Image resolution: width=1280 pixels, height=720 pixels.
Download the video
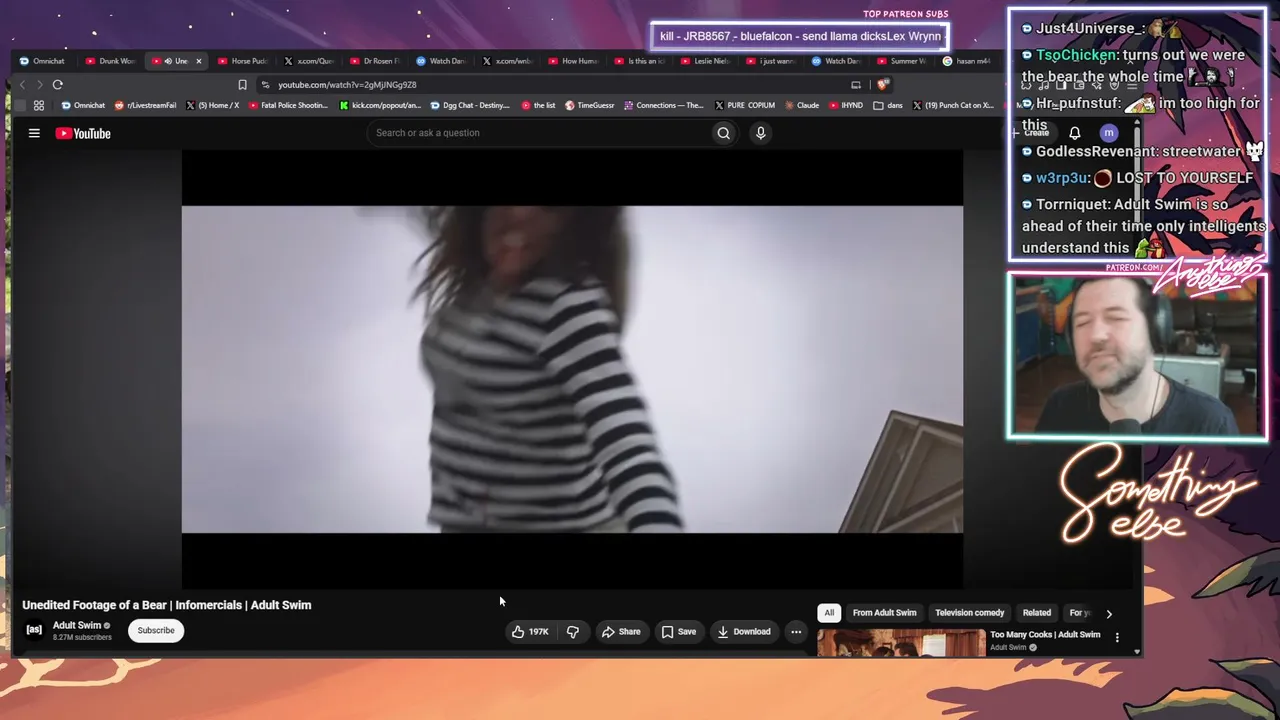[x=744, y=631]
